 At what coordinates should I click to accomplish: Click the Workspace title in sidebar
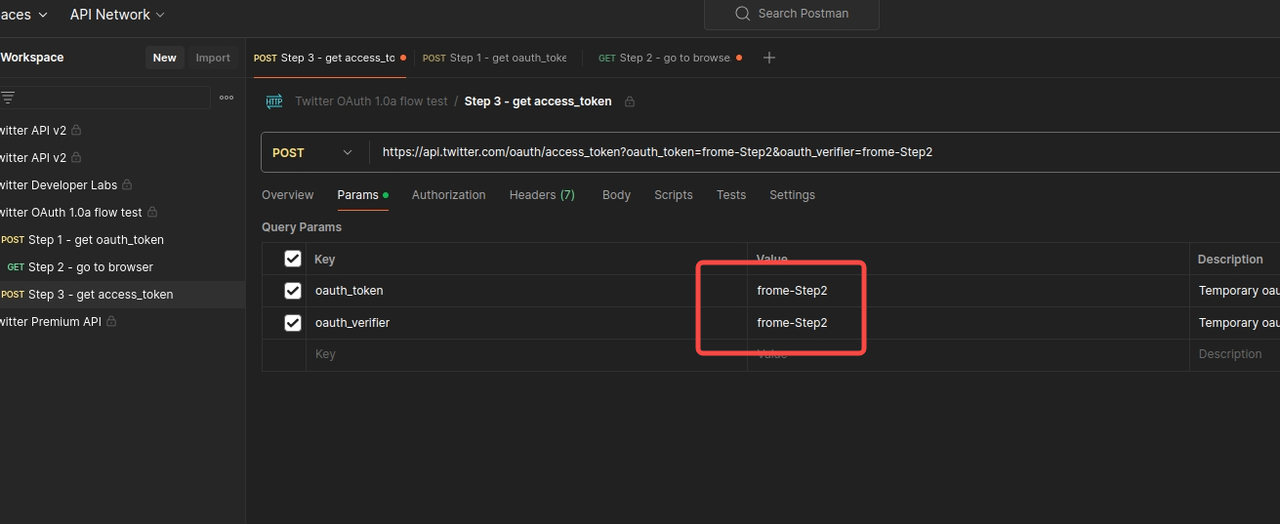pos(32,58)
